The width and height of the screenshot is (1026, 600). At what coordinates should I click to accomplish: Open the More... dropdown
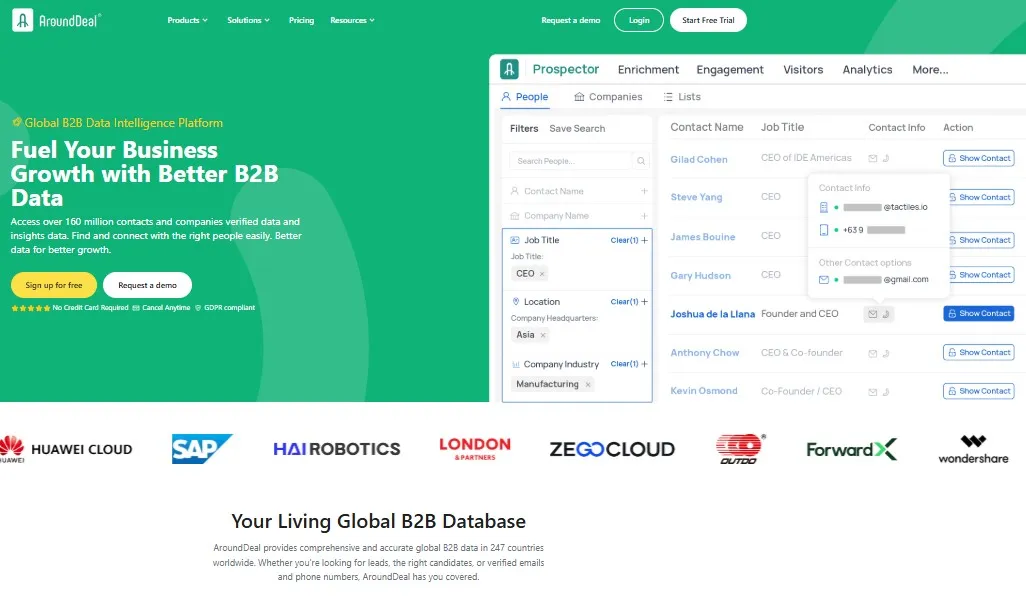point(929,69)
